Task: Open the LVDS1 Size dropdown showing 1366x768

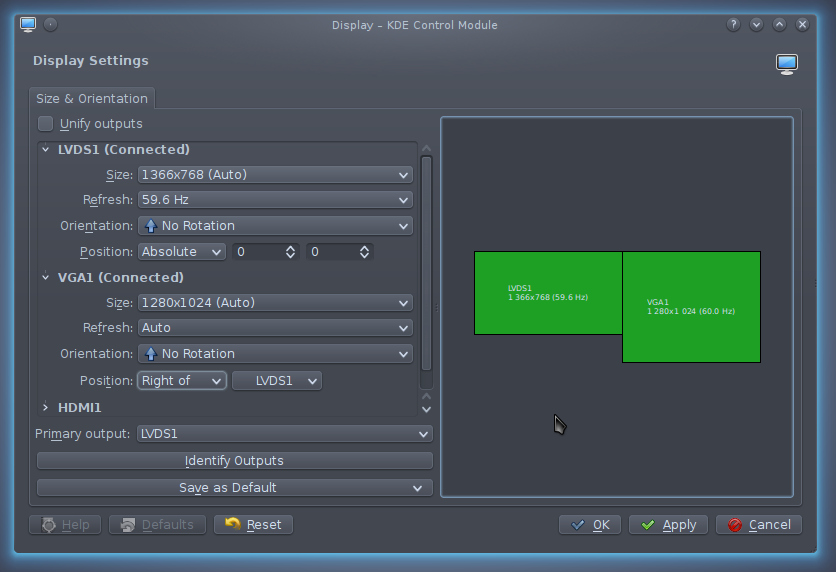Action: [x=275, y=175]
